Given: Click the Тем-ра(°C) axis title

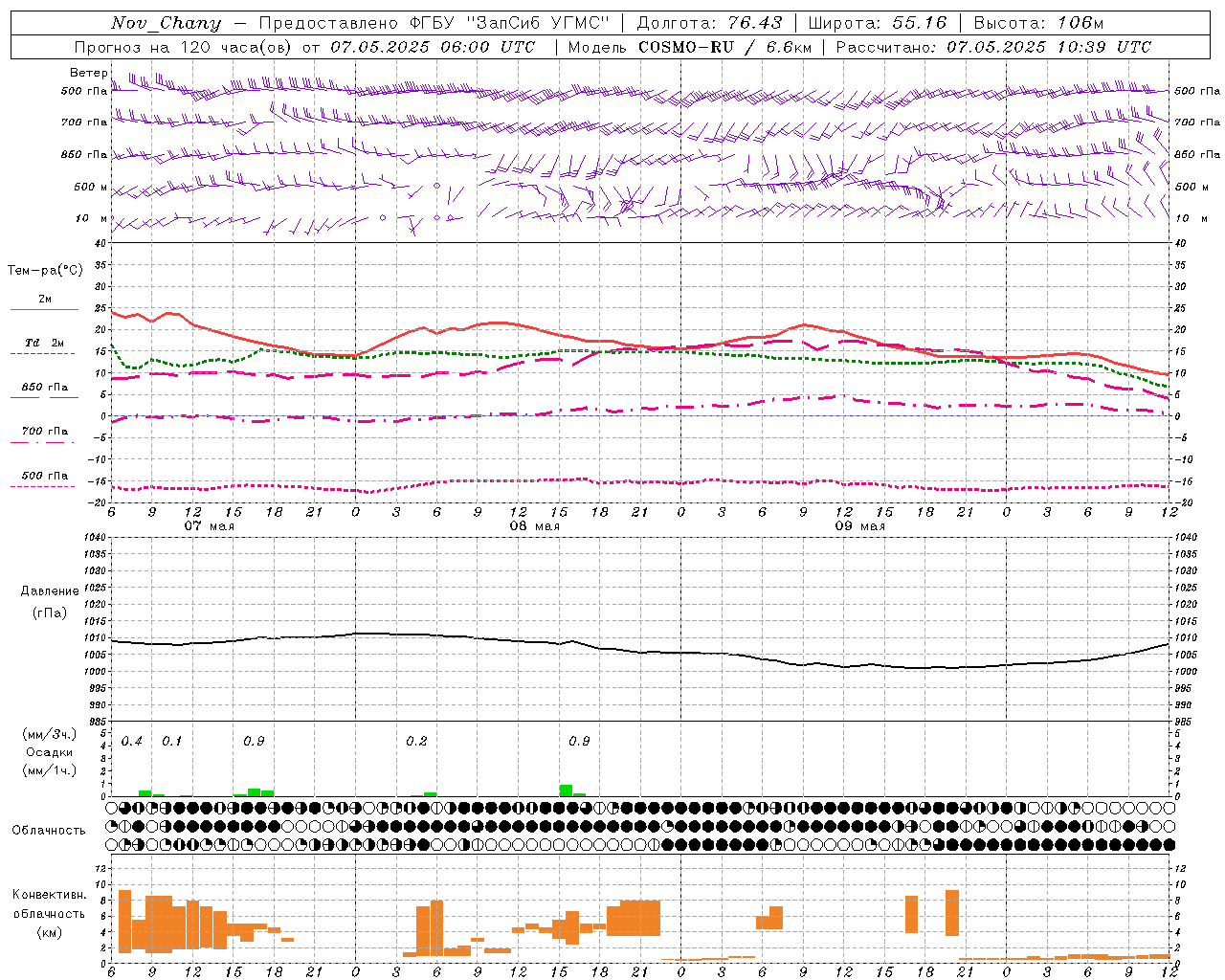Looking at the screenshot, I should point(45,271).
